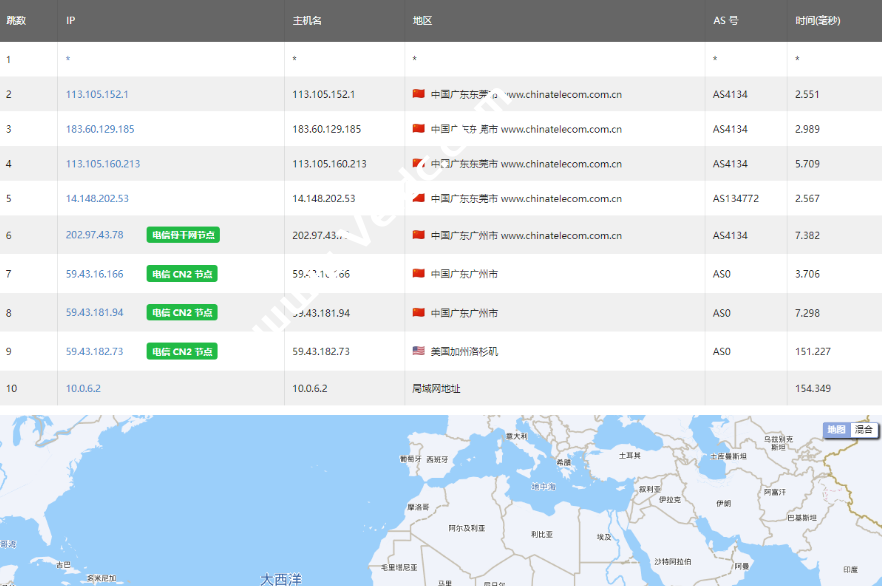
Task: Open IP link 202.97.43.78
Action: (95, 235)
